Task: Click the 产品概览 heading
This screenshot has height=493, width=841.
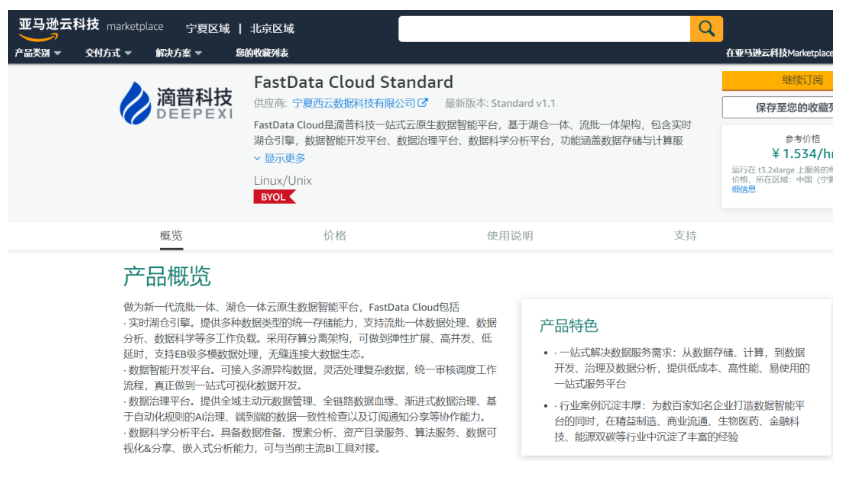Action: click(x=167, y=277)
